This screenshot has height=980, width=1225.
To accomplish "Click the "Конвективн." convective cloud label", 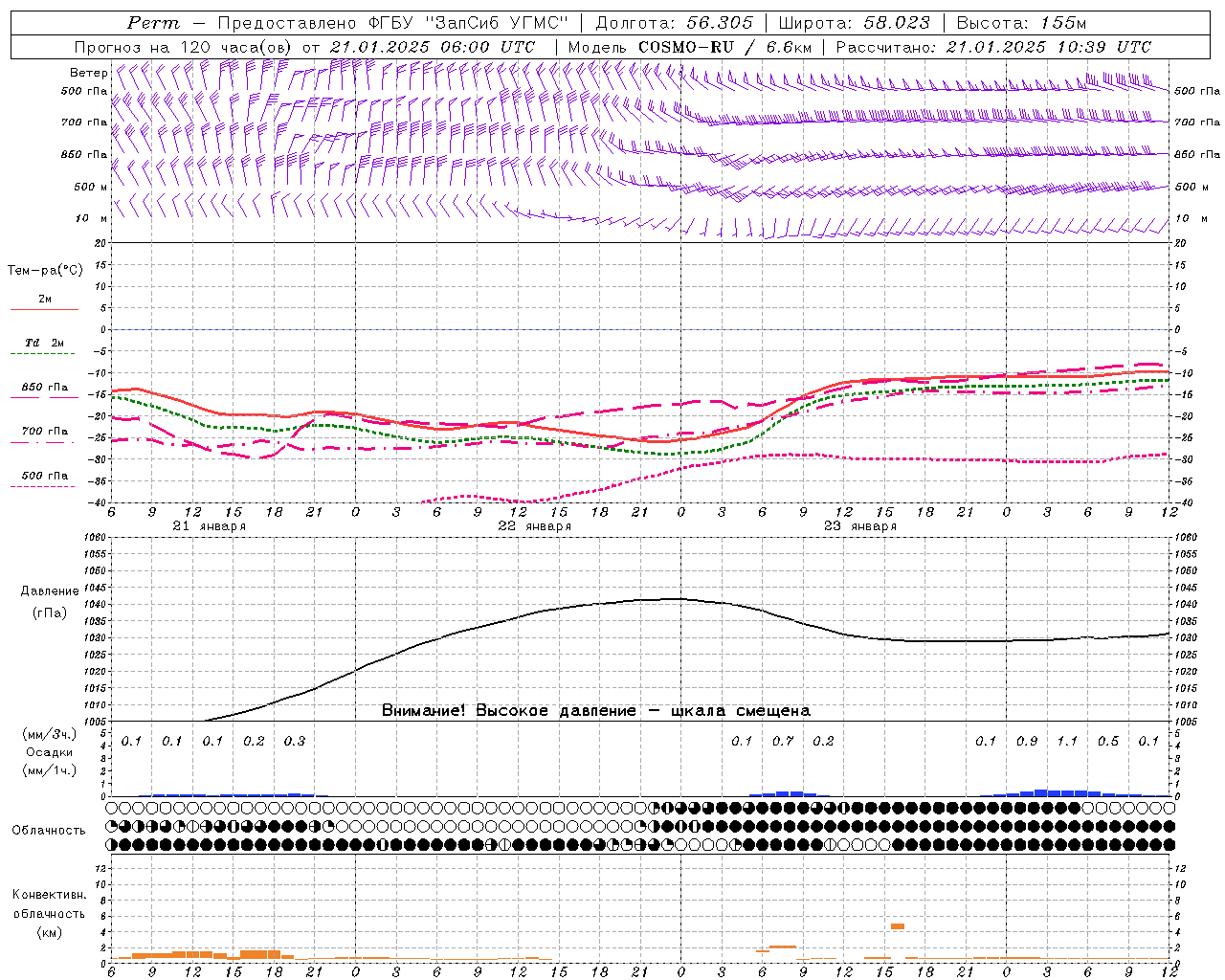I will (49, 895).
